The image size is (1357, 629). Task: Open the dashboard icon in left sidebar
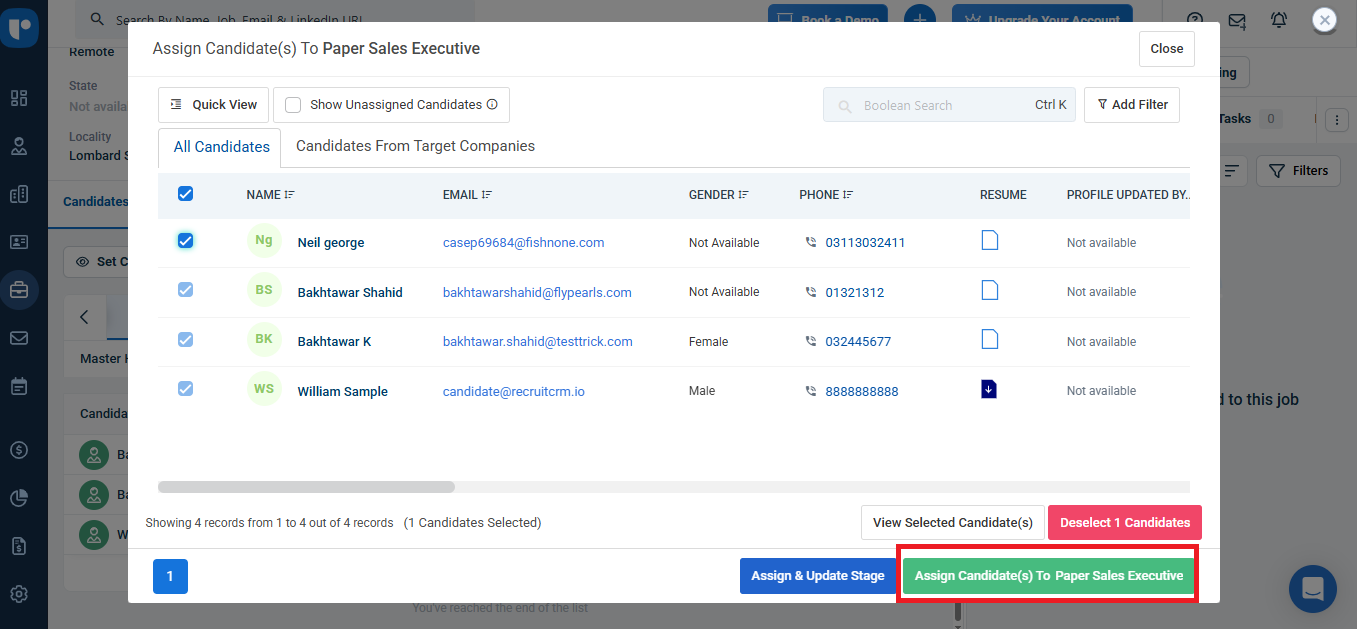click(x=19, y=98)
